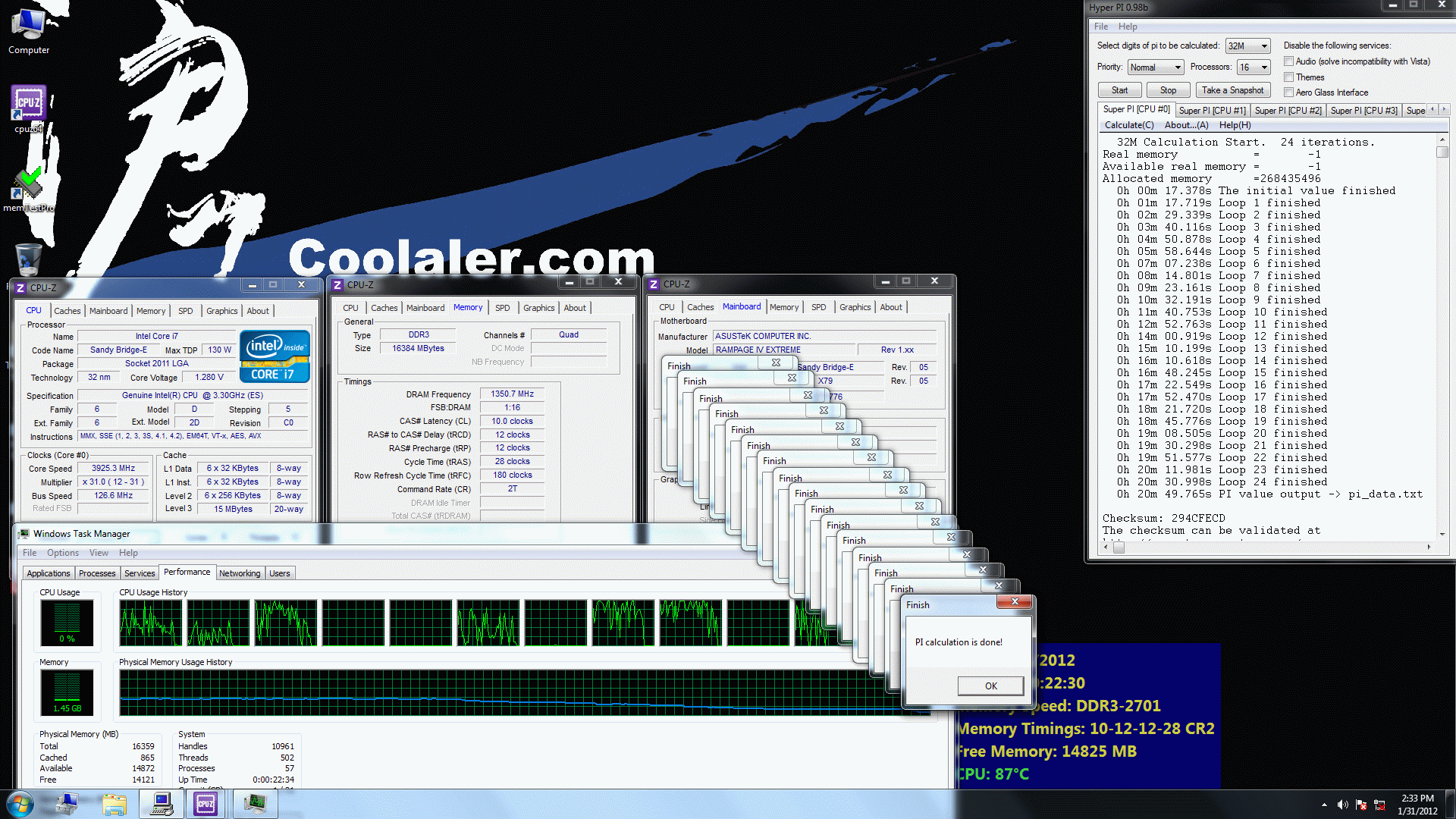Switch to Super PI [CPU #2] tab
The height and width of the screenshot is (819, 1456).
(x=1288, y=111)
